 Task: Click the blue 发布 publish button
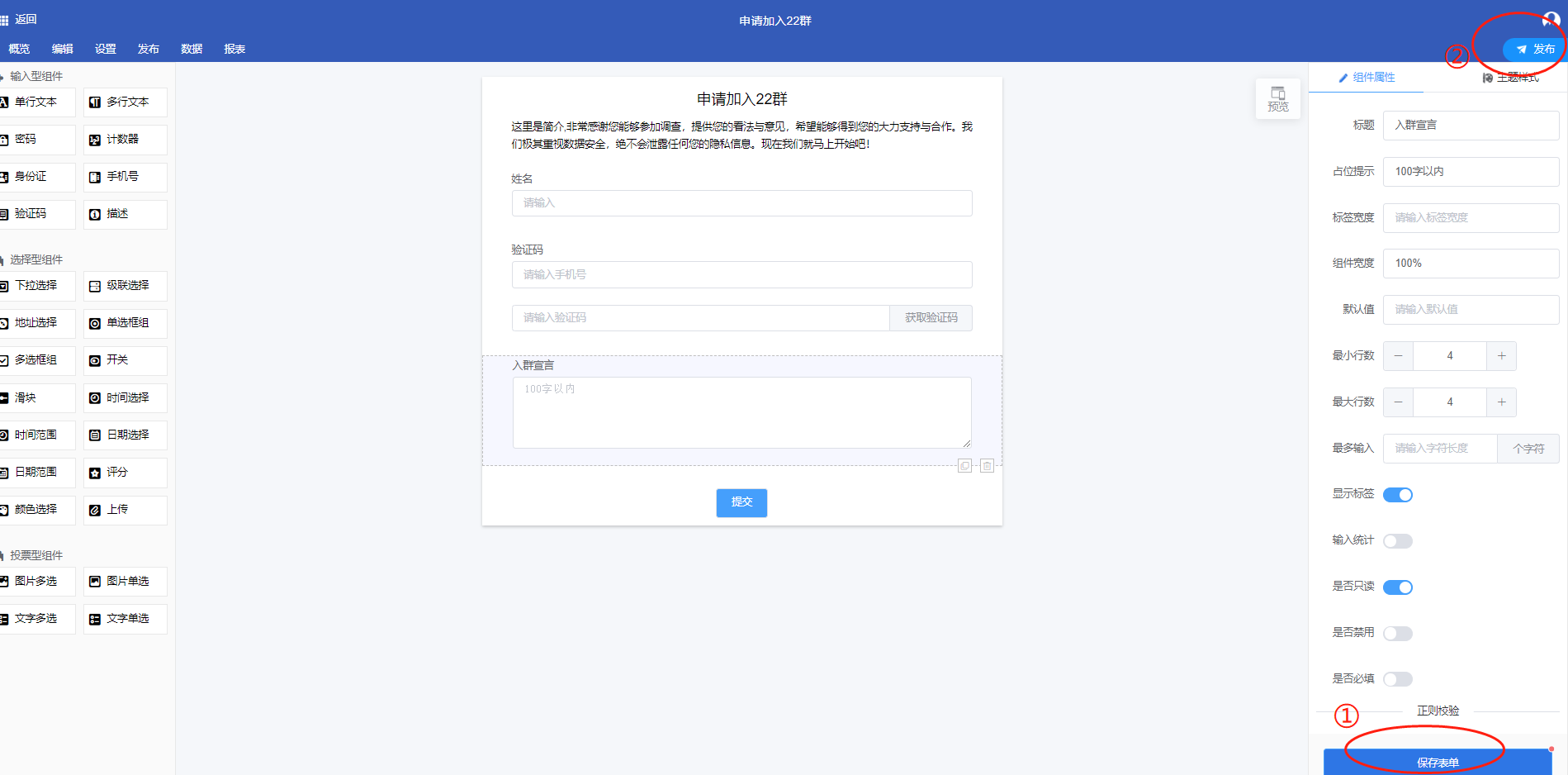[1534, 50]
